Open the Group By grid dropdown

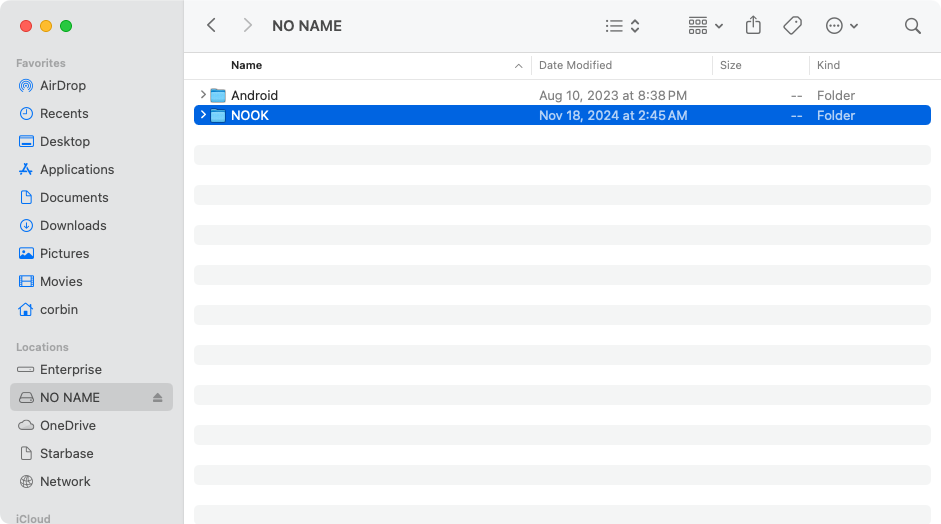[x=705, y=26]
